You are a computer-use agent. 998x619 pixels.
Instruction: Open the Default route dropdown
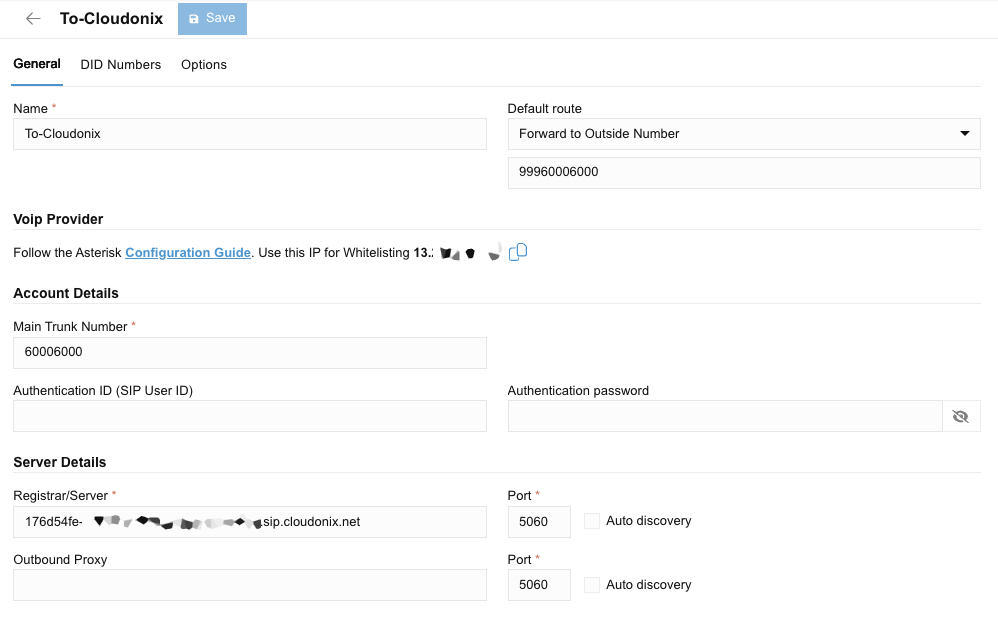point(744,134)
